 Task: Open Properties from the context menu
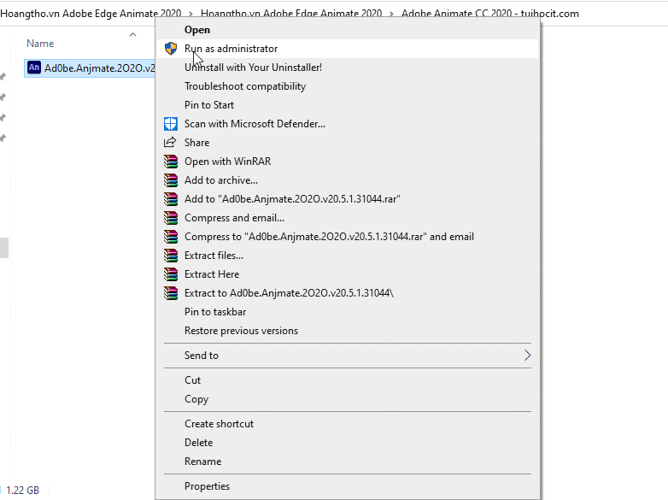(348, 486)
